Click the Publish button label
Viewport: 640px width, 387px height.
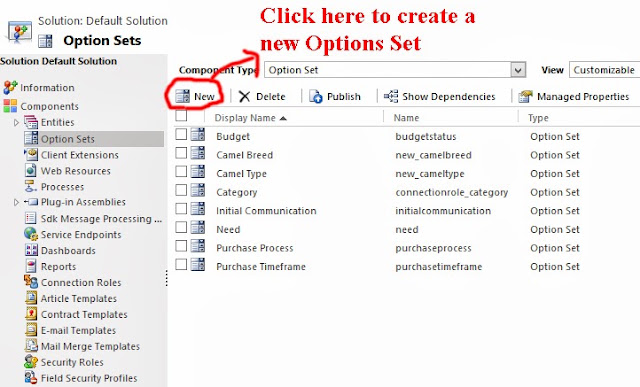(x=344, y=97)
